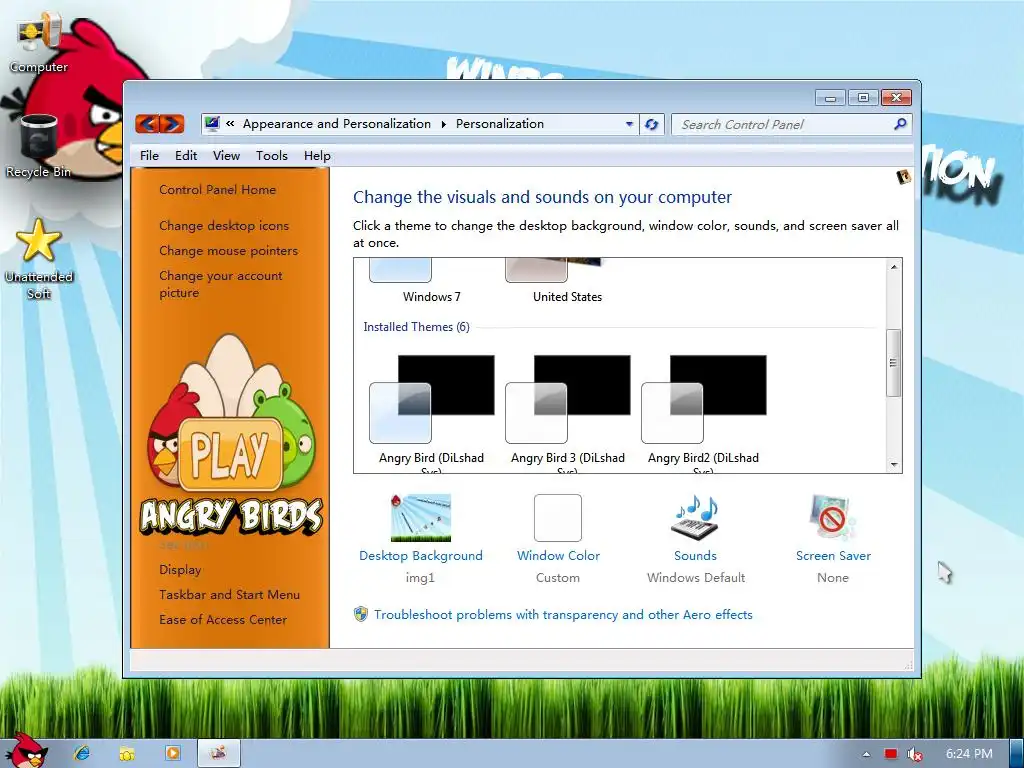Click Change desktop icons link

point(224,225)
